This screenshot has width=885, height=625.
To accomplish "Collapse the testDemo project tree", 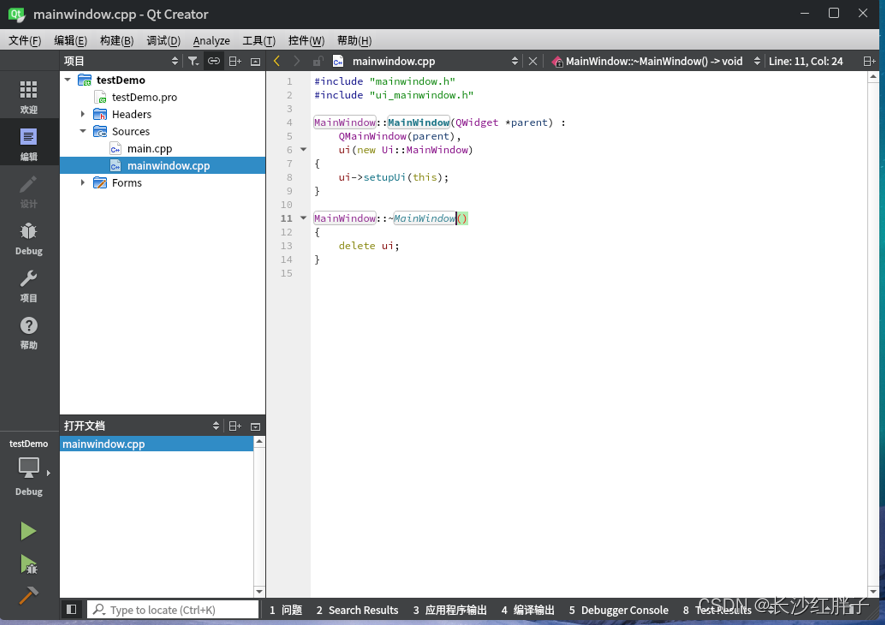I will [x=68, y=80].
